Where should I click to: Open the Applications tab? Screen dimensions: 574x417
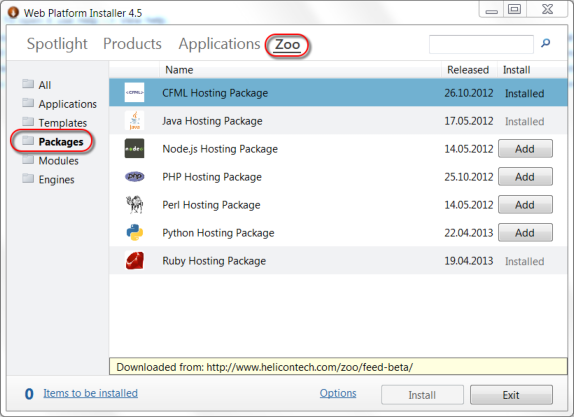[219, 44]
